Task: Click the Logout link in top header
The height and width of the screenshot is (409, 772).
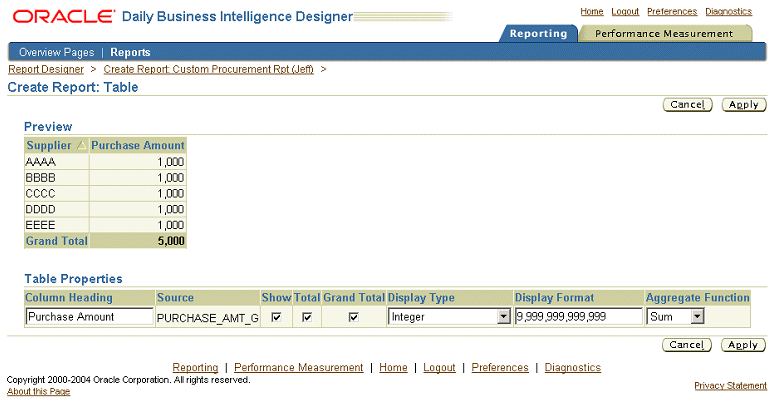Action: click(x=625, y=11)
